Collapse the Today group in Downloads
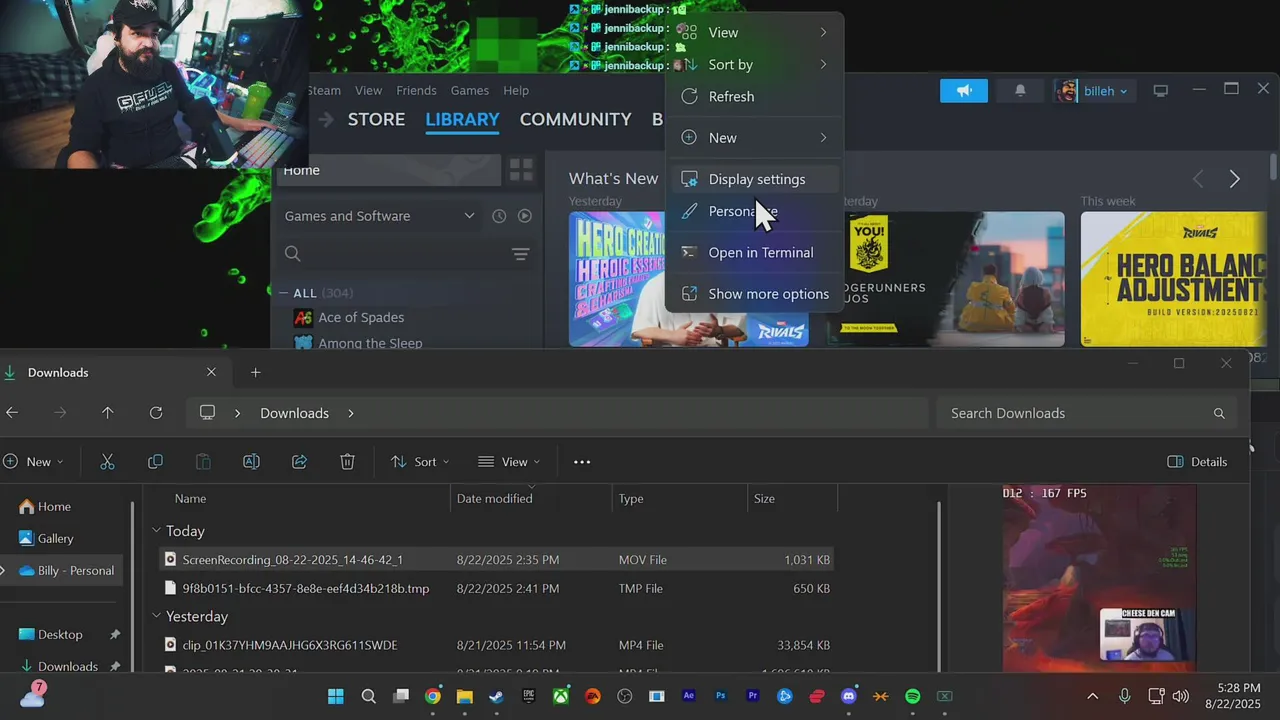The width and height of the screenshot is (1280, 720). point(156,531)
